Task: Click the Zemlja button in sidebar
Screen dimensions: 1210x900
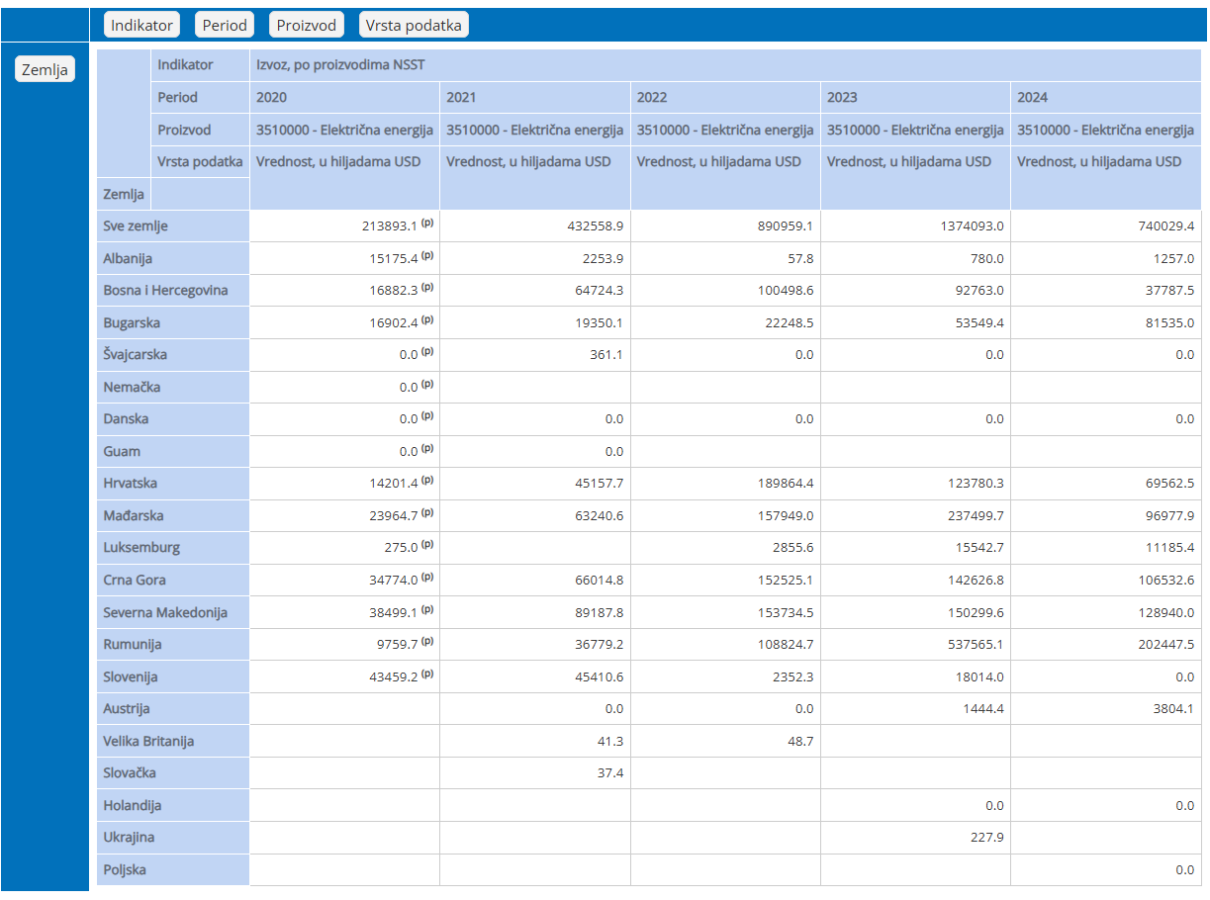Action: tap(45, 69)
